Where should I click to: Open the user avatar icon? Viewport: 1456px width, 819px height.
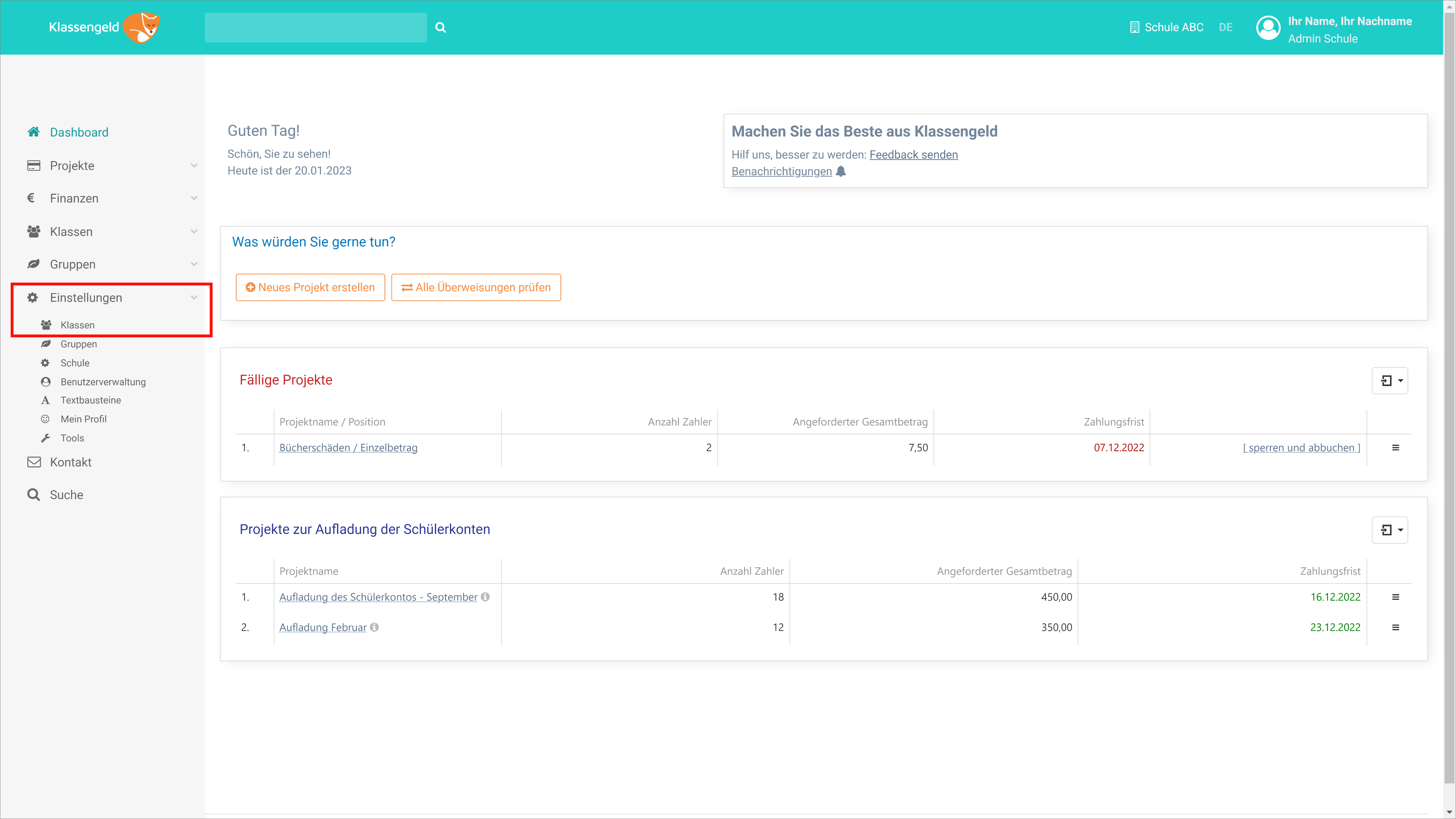click(1268, 27)
